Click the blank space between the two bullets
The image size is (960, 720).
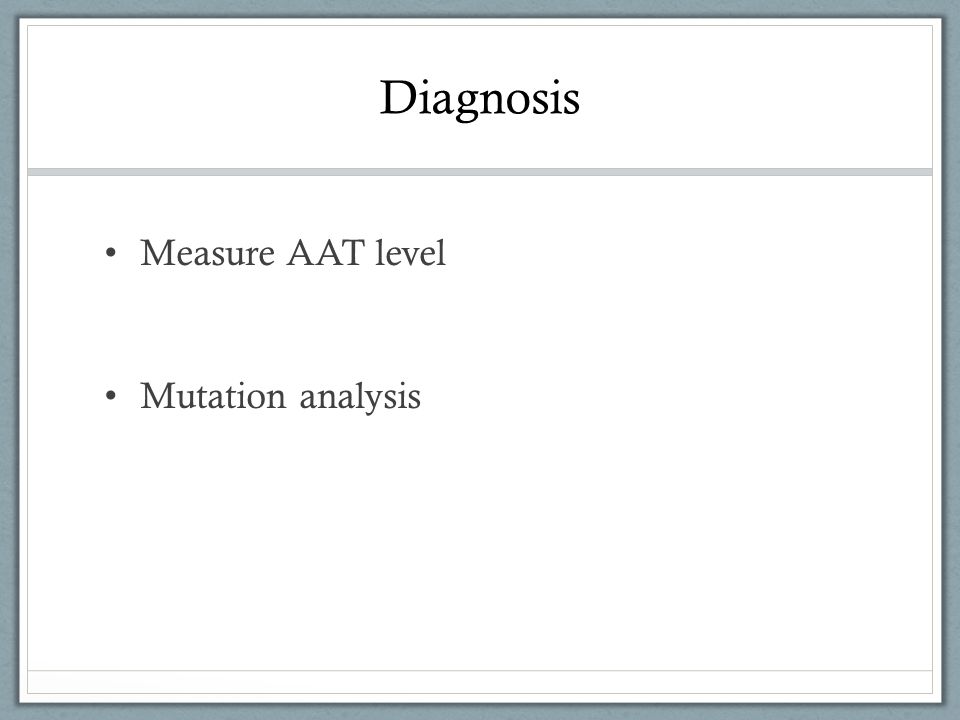point(480,324)
